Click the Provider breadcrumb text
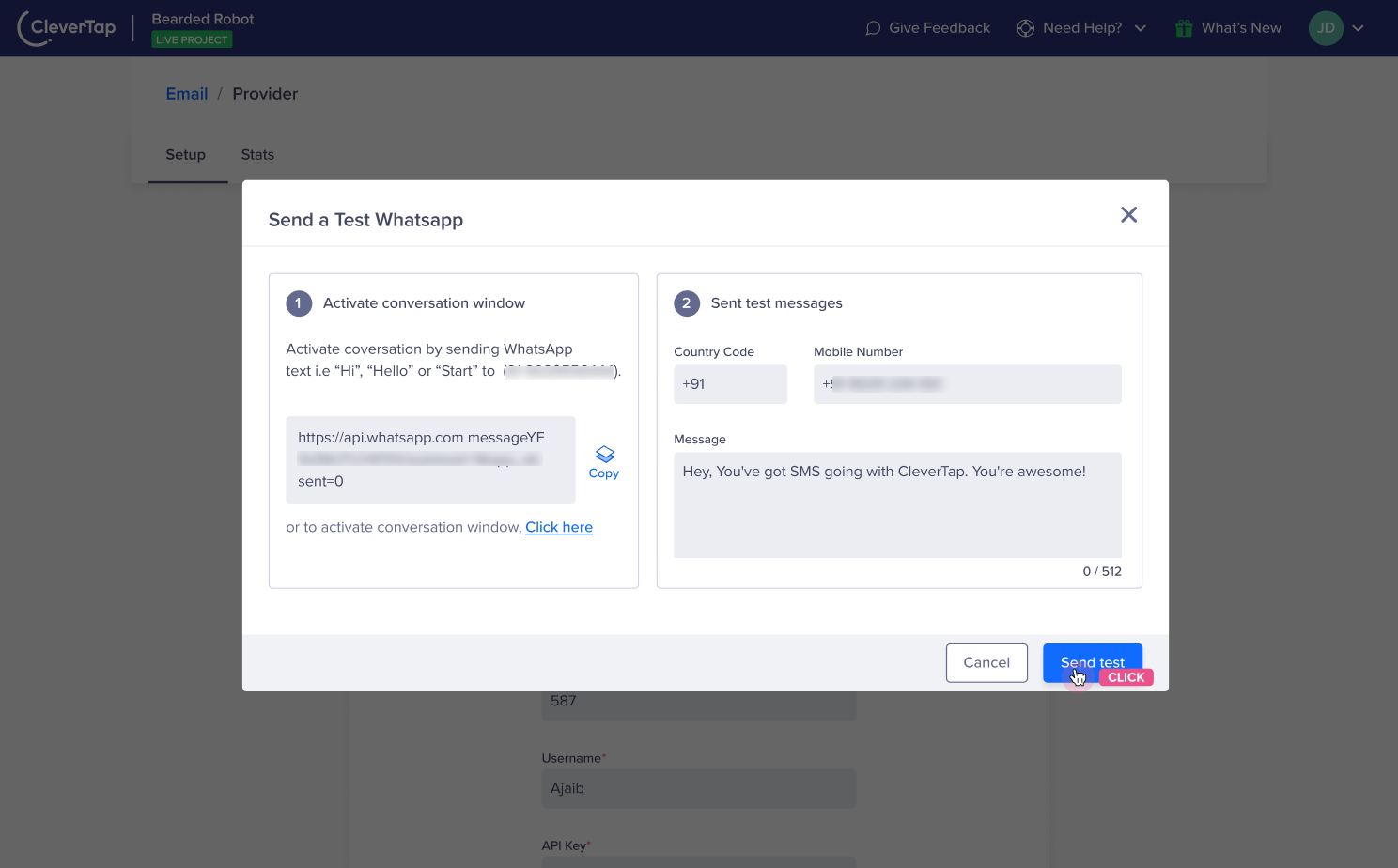The image size is (1398, 868). tap(265, 94)
